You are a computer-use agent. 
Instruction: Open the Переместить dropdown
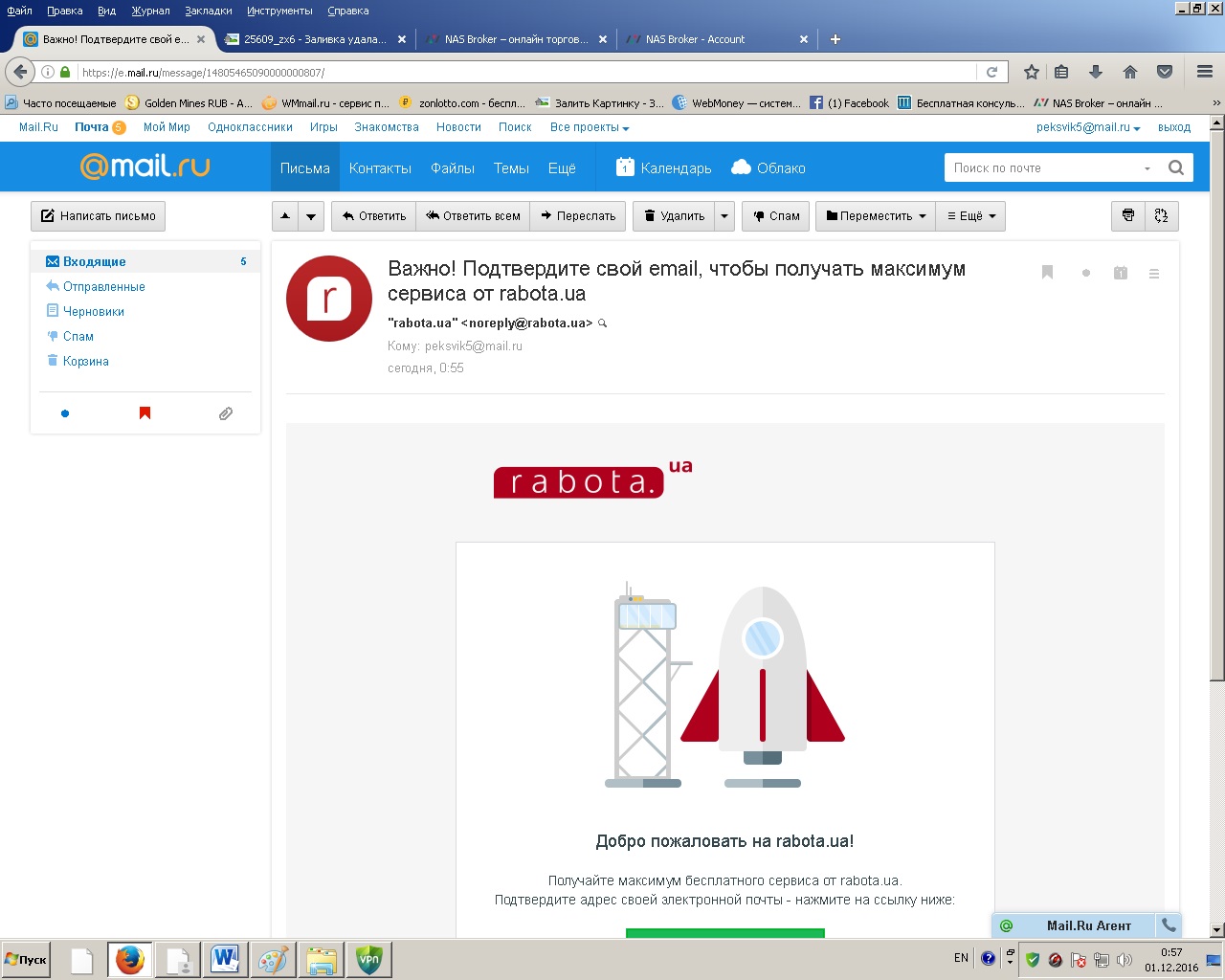pyautogui.click(x=876, y=215)
